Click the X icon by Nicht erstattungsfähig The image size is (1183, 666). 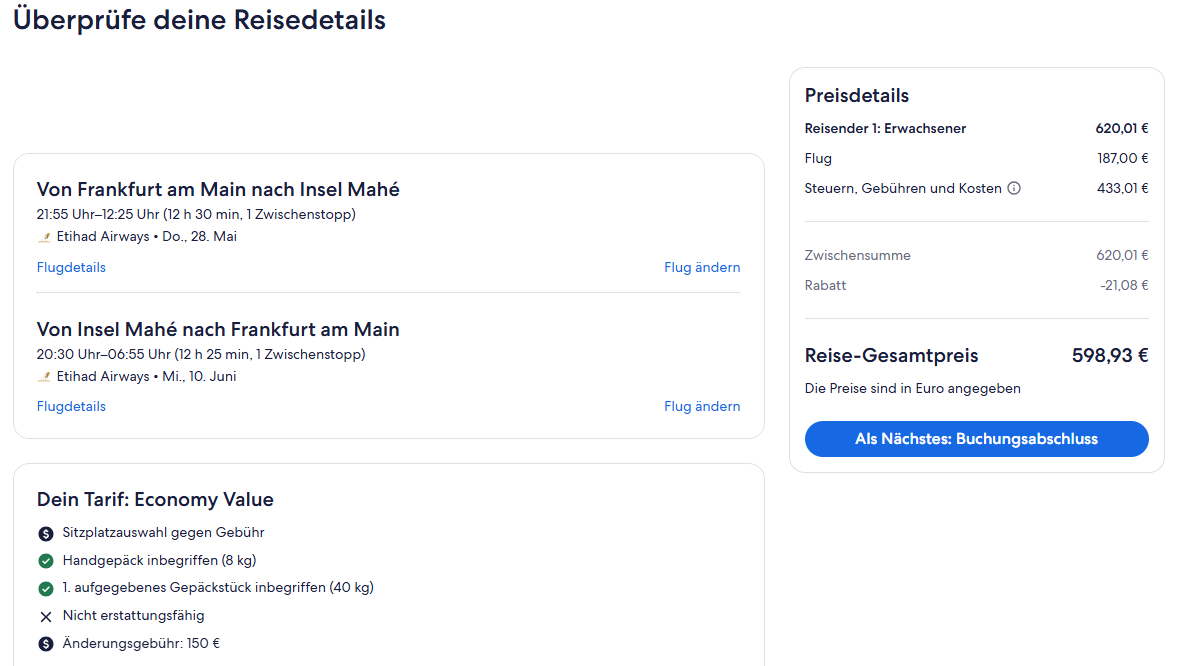tap(45, 616)
